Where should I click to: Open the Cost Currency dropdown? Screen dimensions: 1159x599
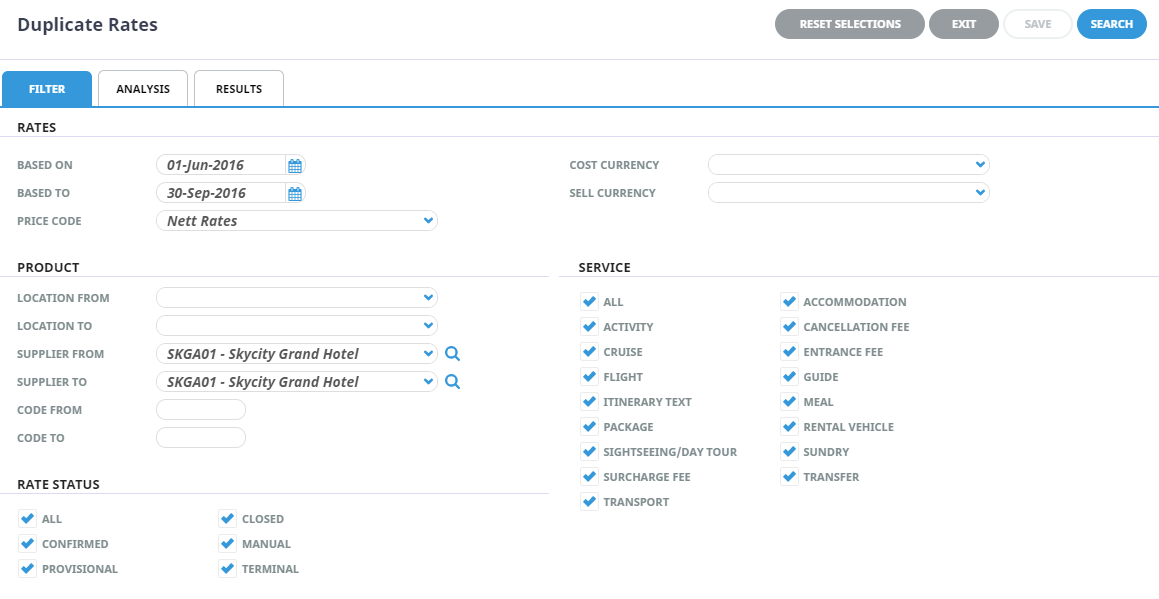(849, 165)
